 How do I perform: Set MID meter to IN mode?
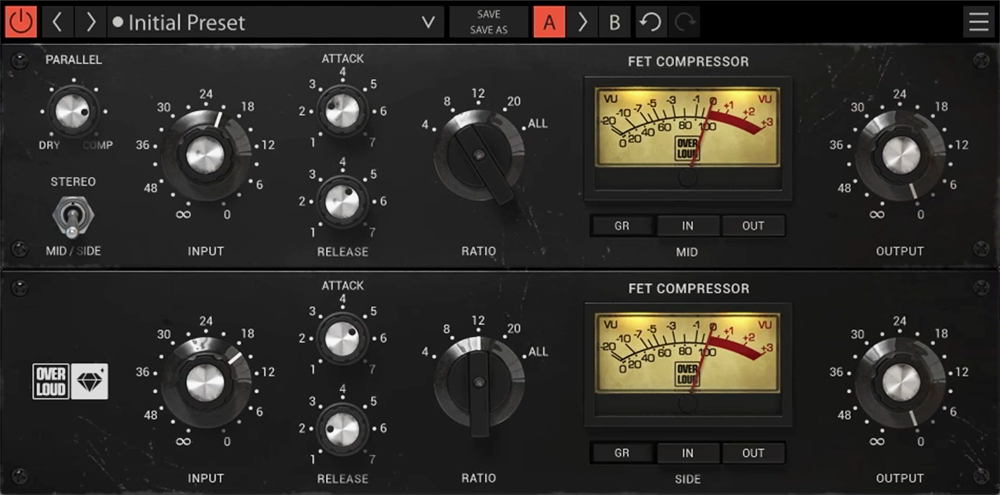point(688,226)
